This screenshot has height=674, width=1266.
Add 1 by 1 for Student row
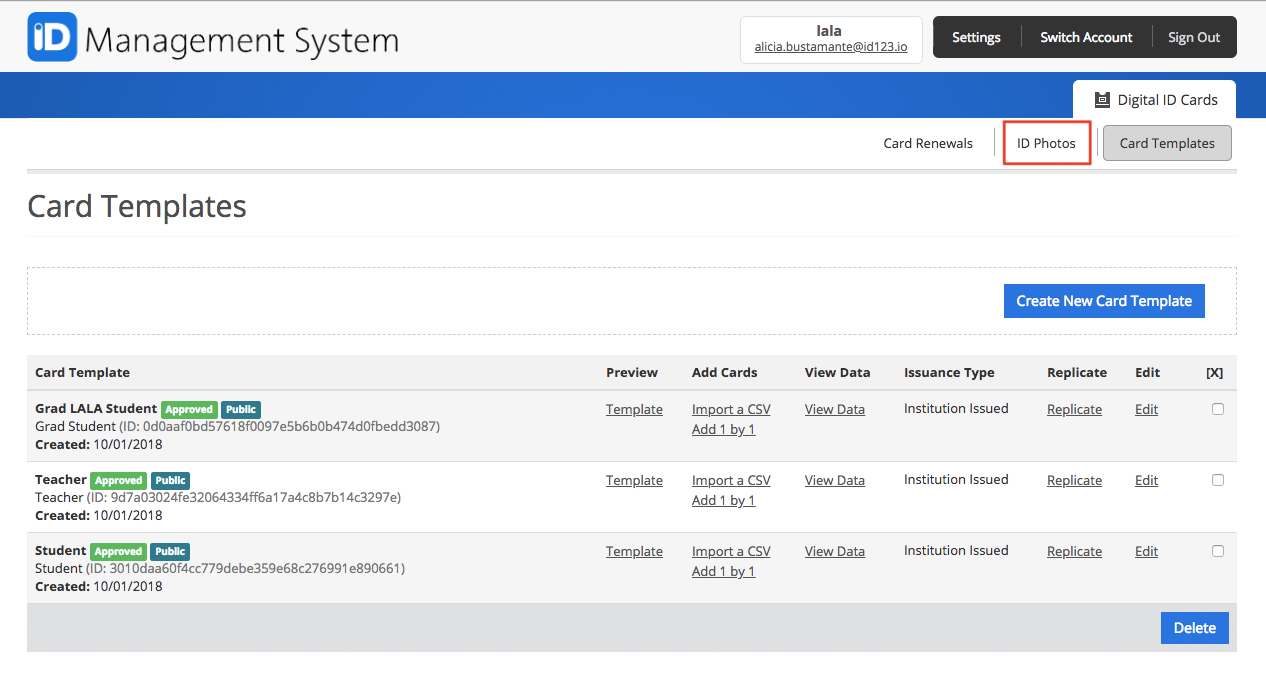tap(723, 571)
